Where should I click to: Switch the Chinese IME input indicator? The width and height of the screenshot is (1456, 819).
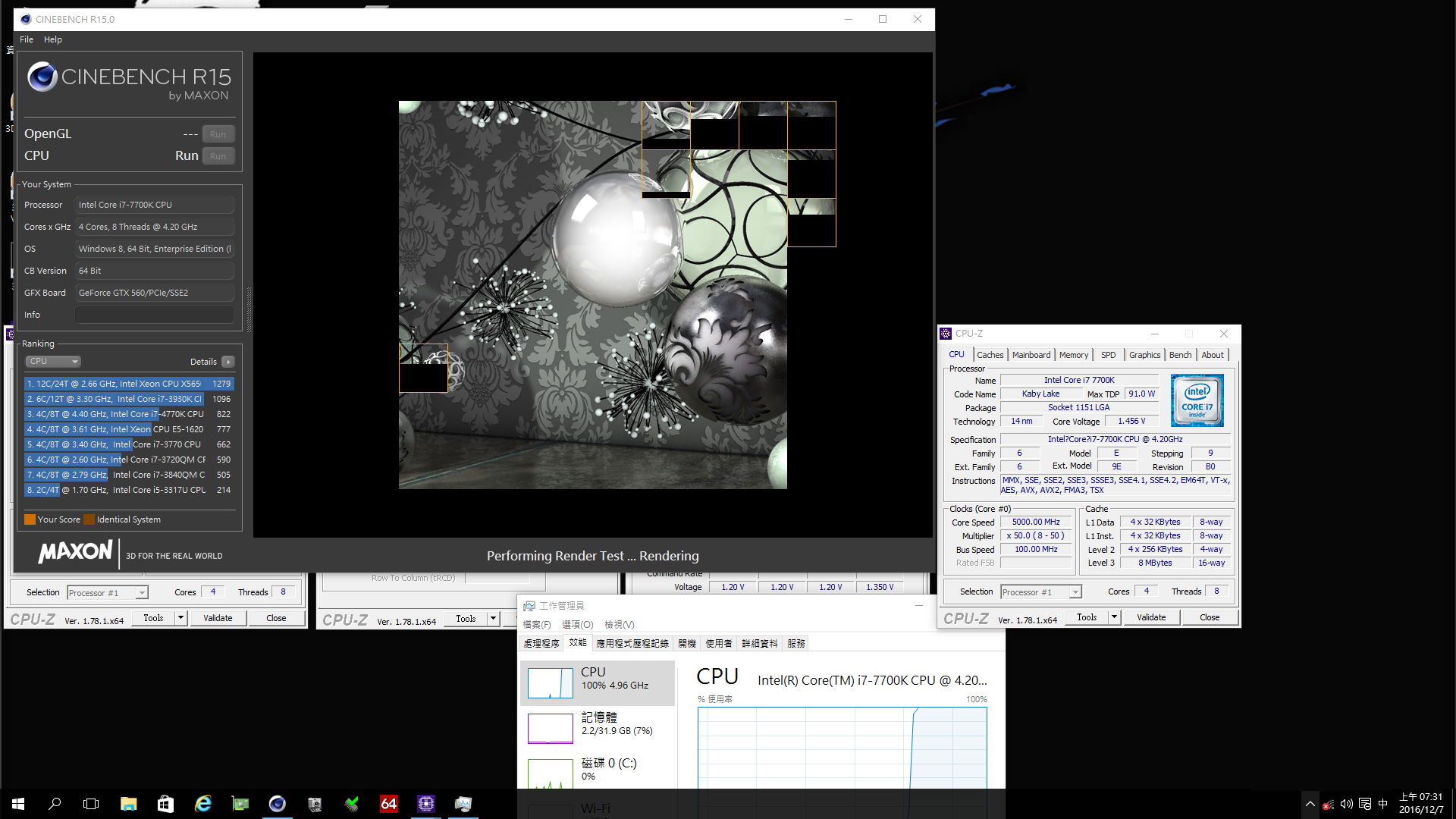pos(1382,804)
